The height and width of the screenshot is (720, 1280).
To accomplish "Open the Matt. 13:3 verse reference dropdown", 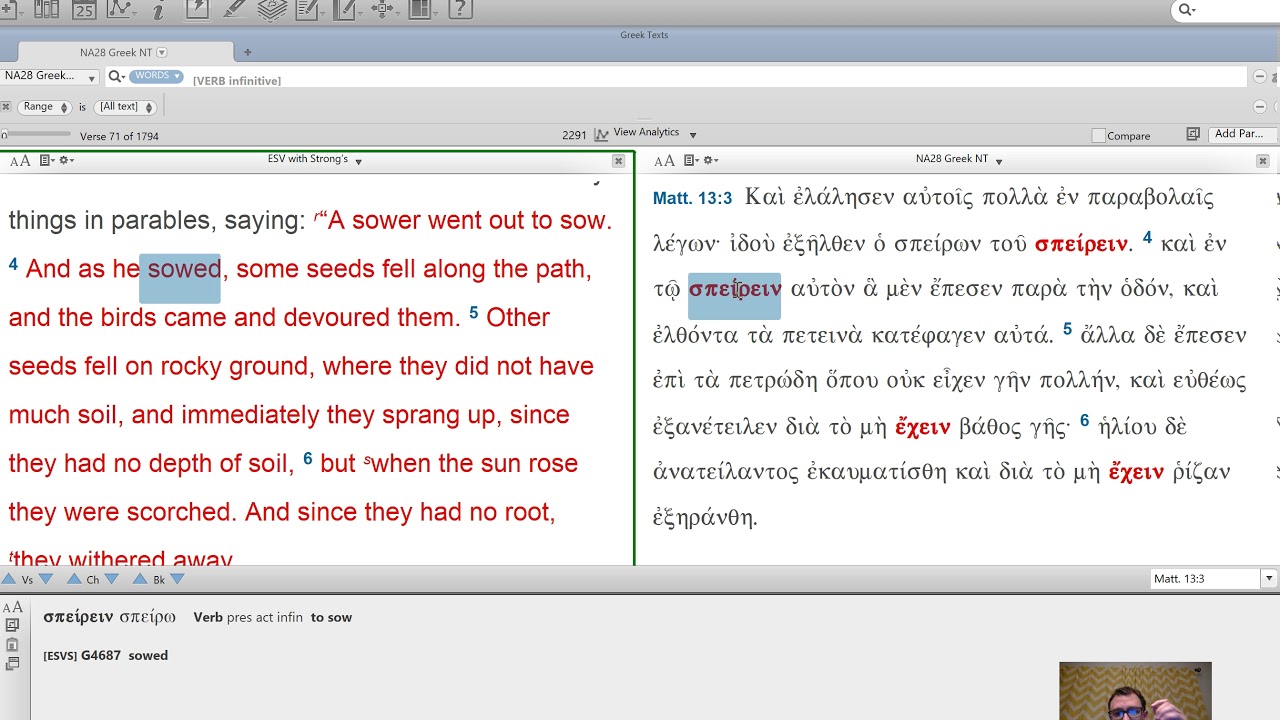I will (x=1268, y=578).
